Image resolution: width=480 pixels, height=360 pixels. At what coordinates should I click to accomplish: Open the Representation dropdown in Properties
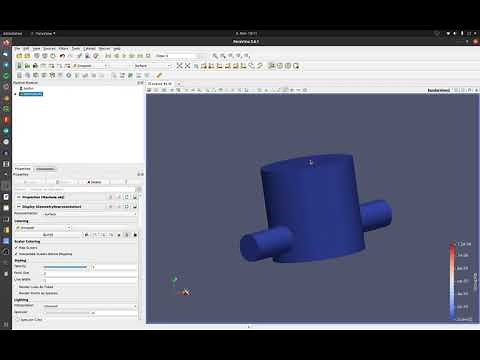(89, 214)
